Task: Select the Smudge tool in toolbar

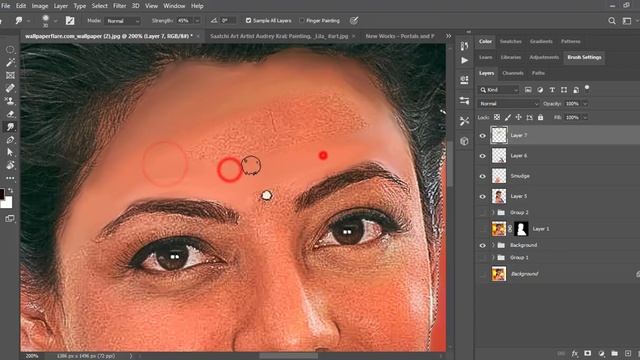Action: pyautogui.click(x=10, y=127)
